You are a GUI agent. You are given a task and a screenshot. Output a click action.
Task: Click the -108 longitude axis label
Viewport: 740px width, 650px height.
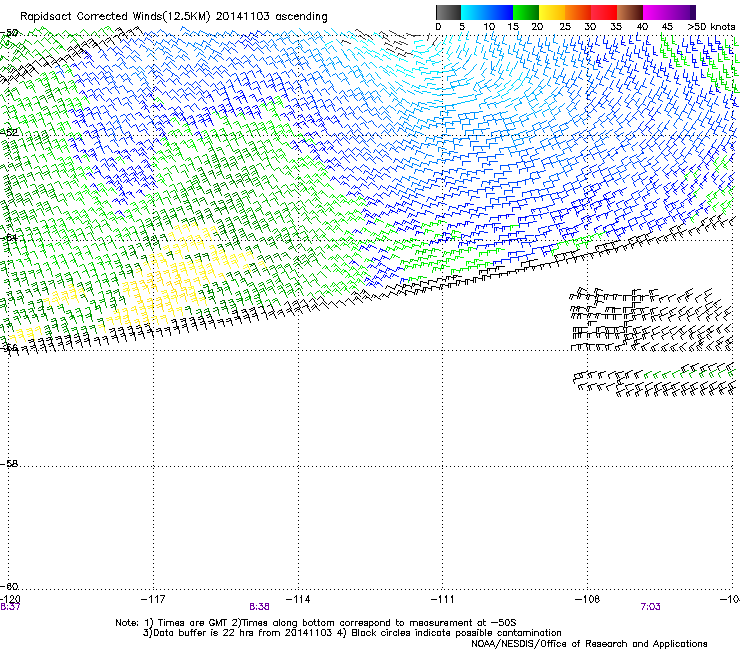pos(588,599)
